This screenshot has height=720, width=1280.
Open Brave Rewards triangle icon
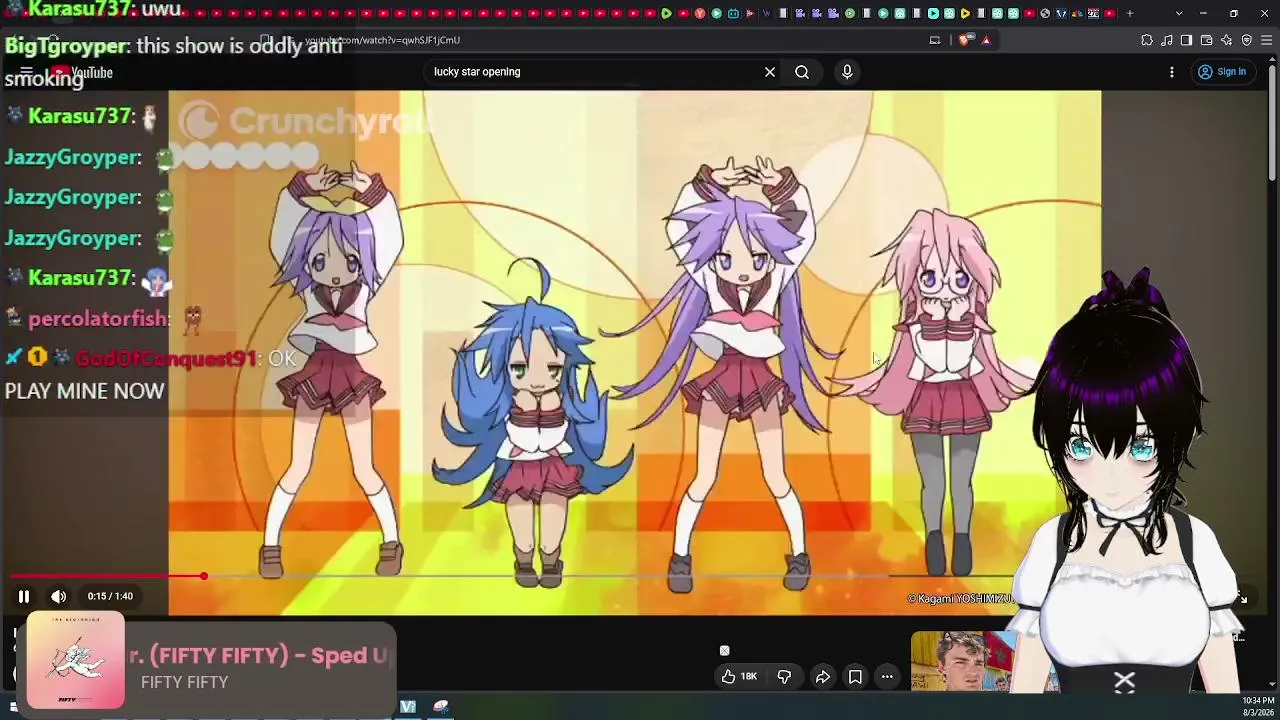(x=986, y=40)
